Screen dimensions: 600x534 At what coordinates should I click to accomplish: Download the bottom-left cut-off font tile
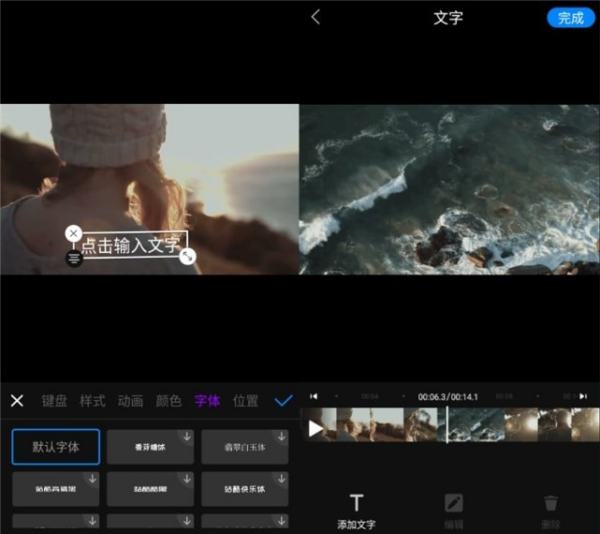click(92, 520)
